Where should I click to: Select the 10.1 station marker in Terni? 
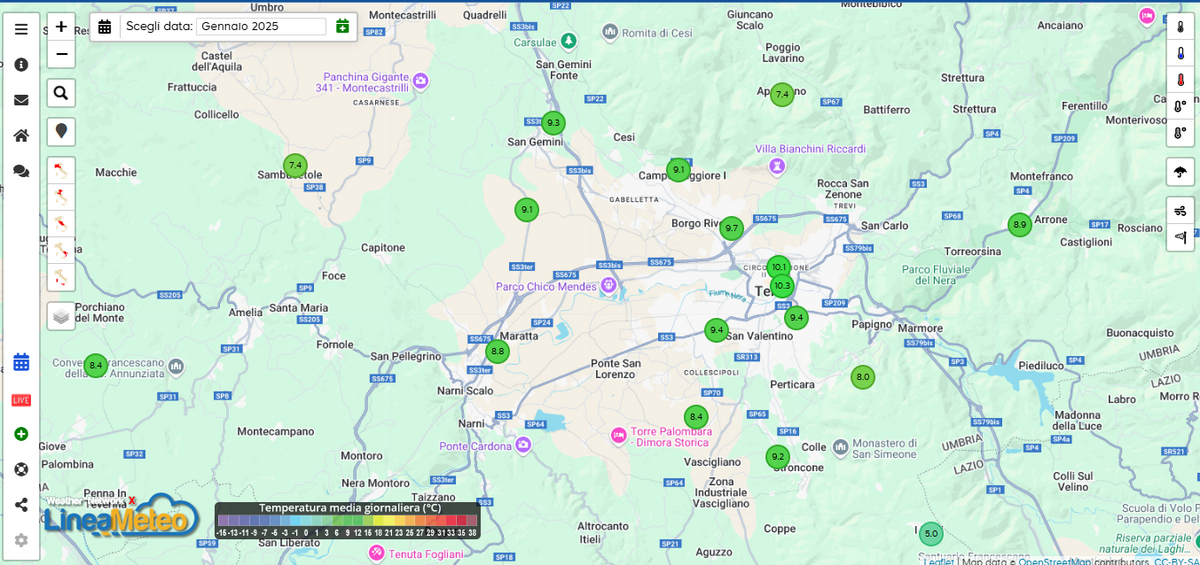(779, 267)
